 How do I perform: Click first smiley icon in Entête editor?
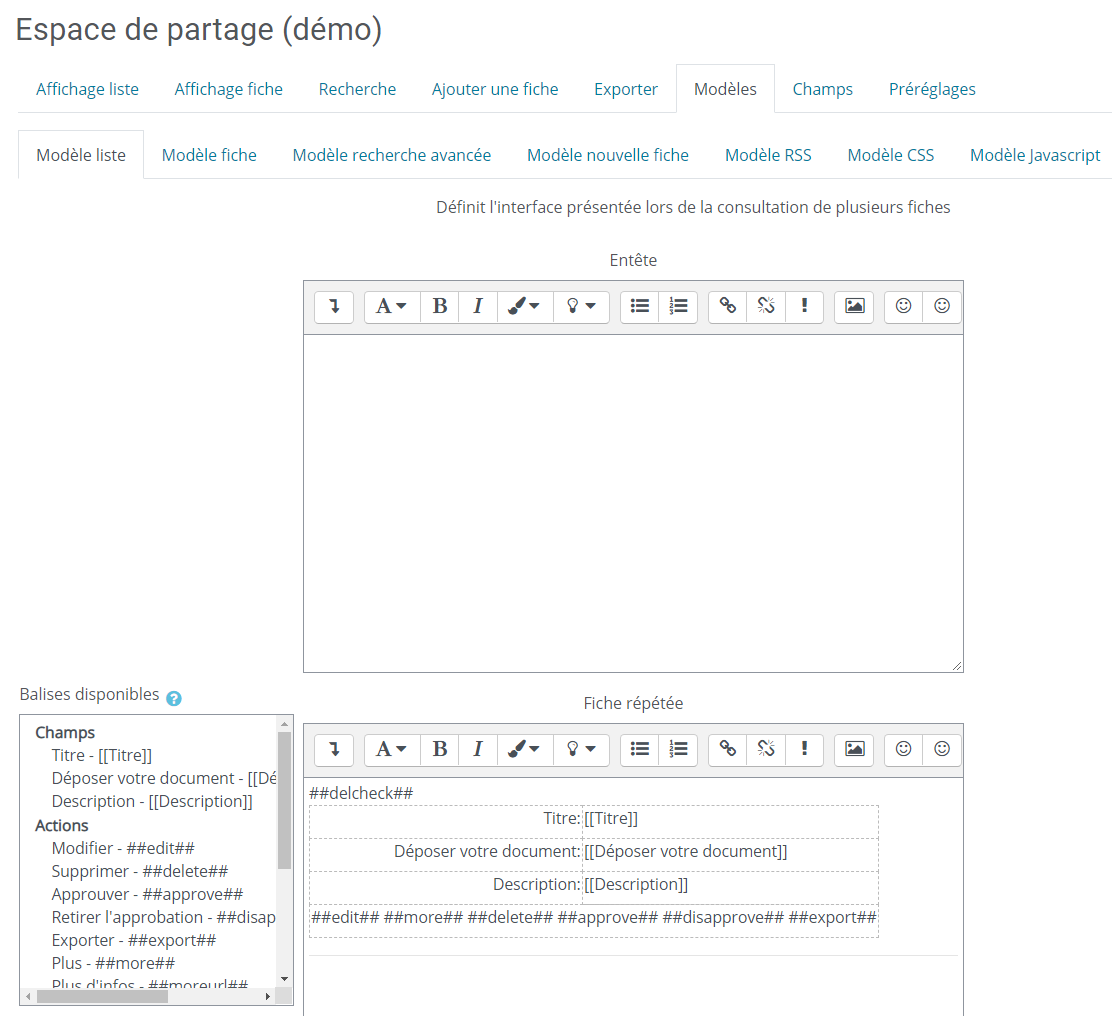(x=904, y=307)
